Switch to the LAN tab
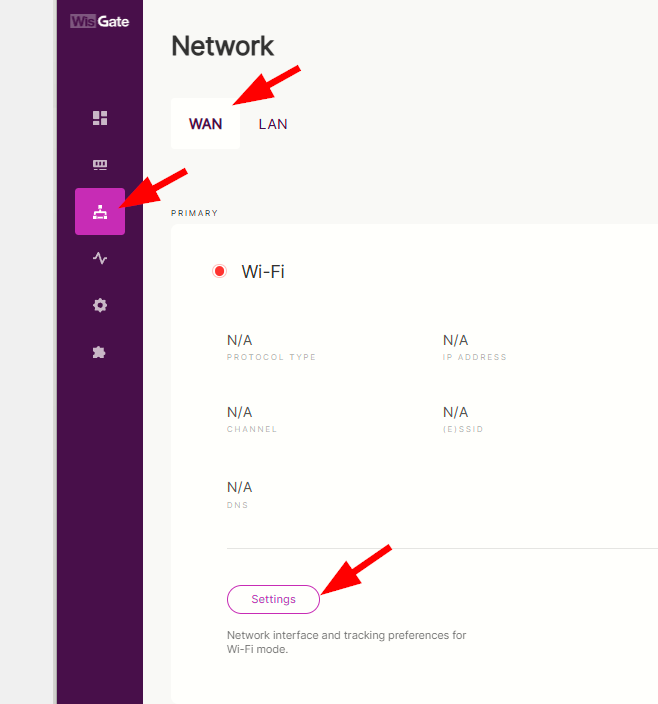Viewport: 658px width, 704px height. (x=273, y=124)
